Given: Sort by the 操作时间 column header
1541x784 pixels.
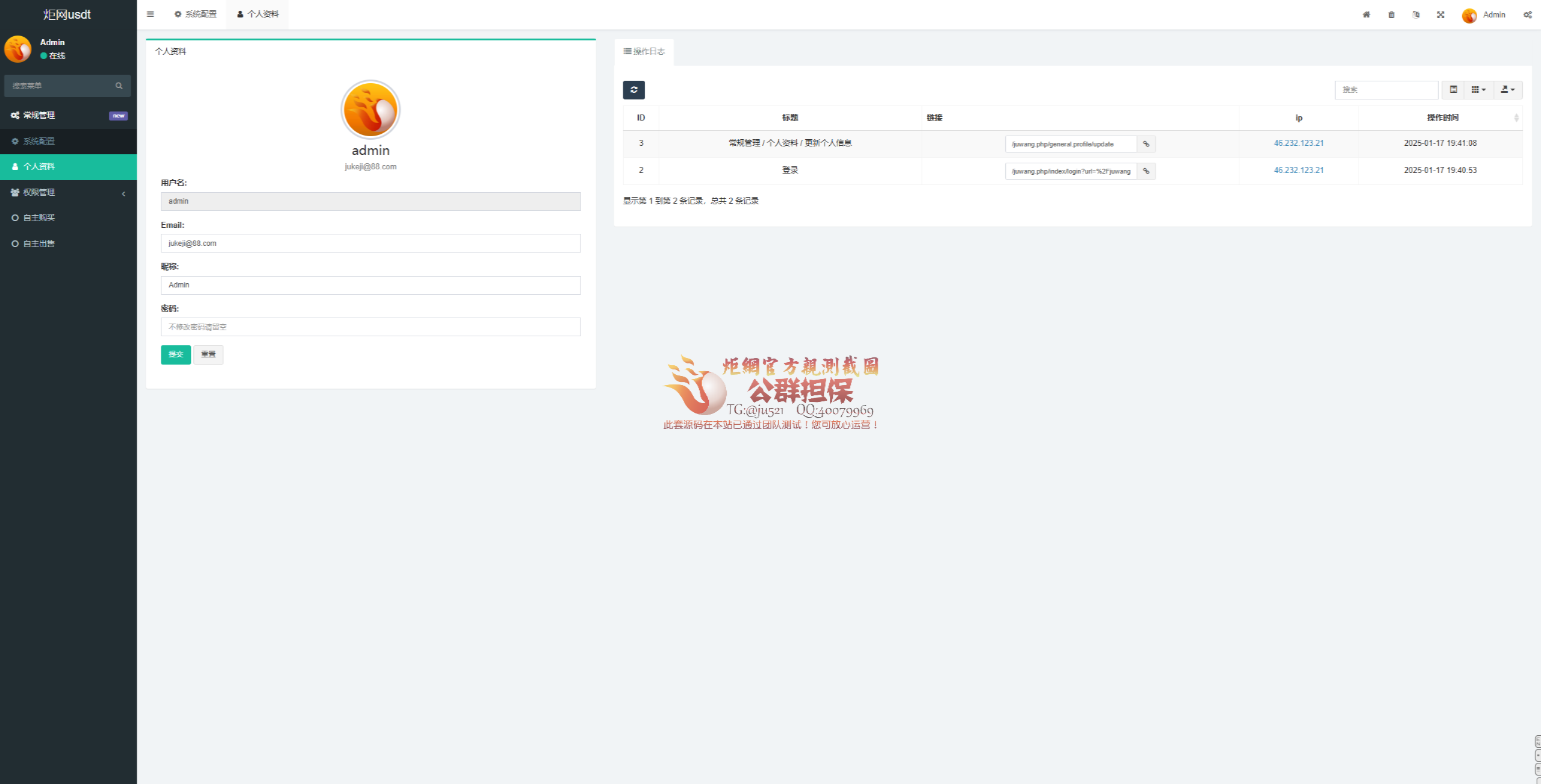Looking at the screenshot, I should [x=1442, y=118].
